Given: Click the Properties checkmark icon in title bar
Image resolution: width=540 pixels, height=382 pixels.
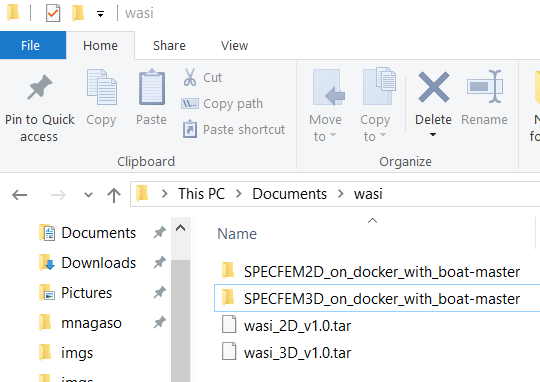Looking at the screenshot, I should [53, 13].
